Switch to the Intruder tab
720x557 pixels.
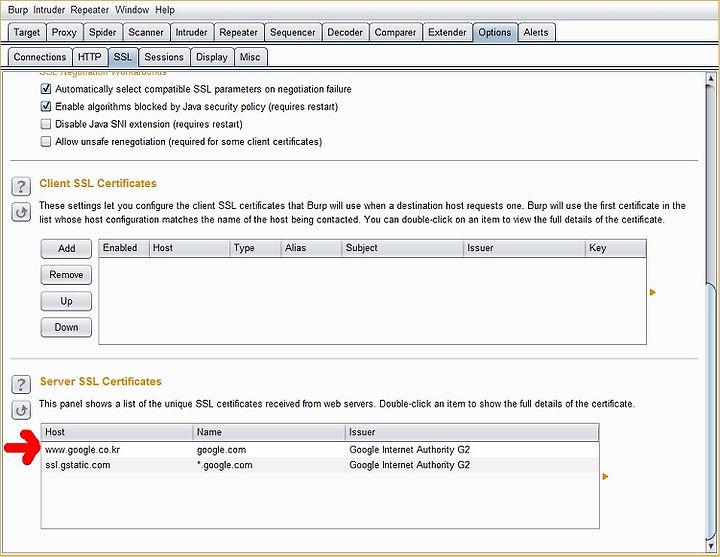pos(191,32)
